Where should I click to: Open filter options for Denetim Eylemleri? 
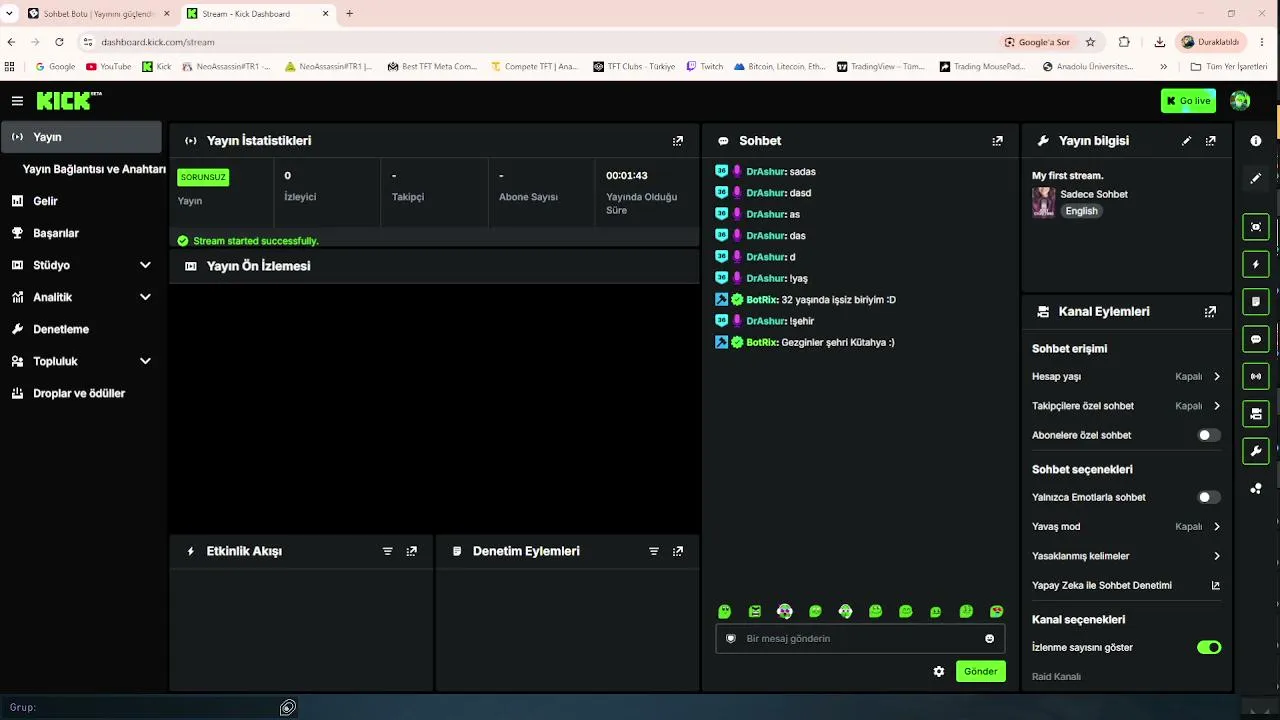(654, 551)
